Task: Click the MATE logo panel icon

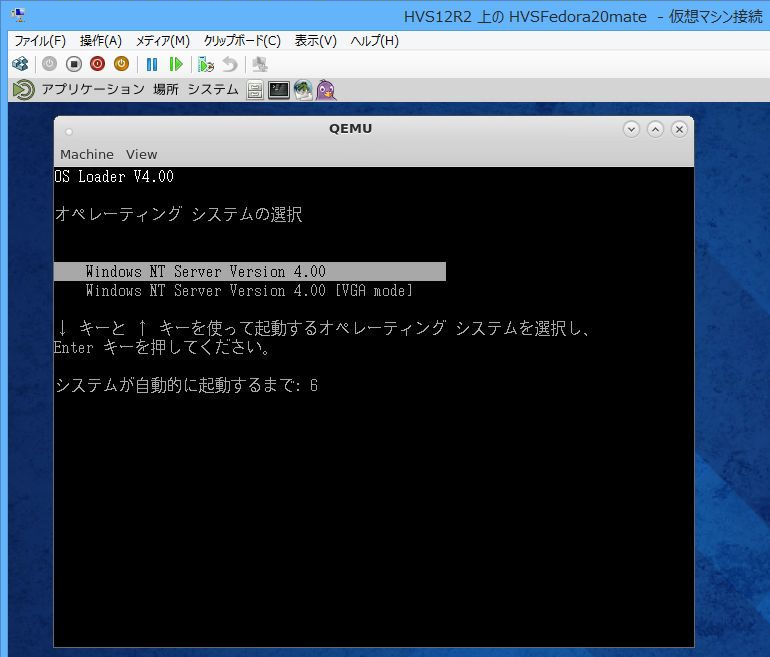Action: (x=24, y=90)
